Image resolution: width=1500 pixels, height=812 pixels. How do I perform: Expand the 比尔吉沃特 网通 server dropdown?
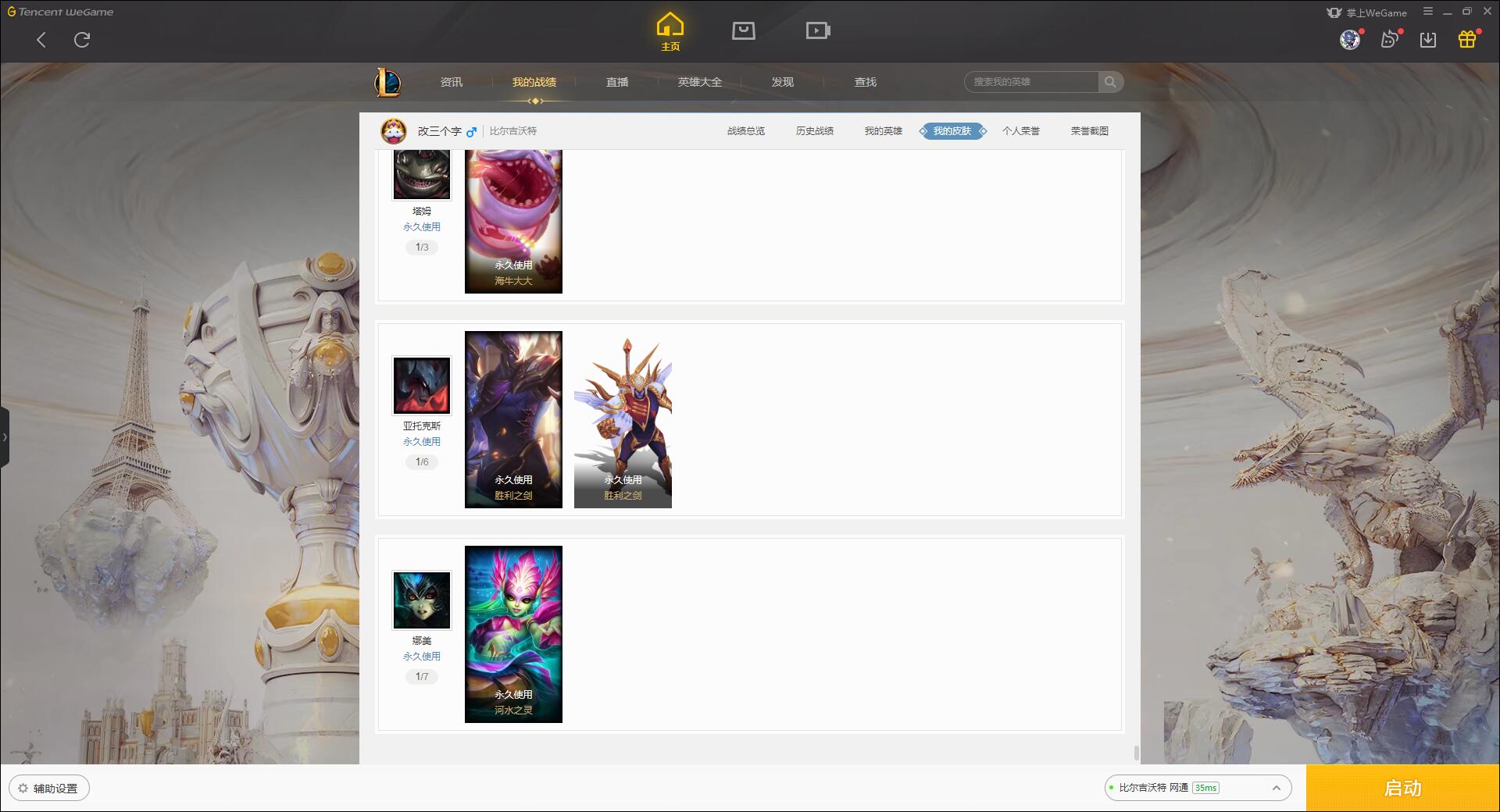click(x=1198, y=788)
